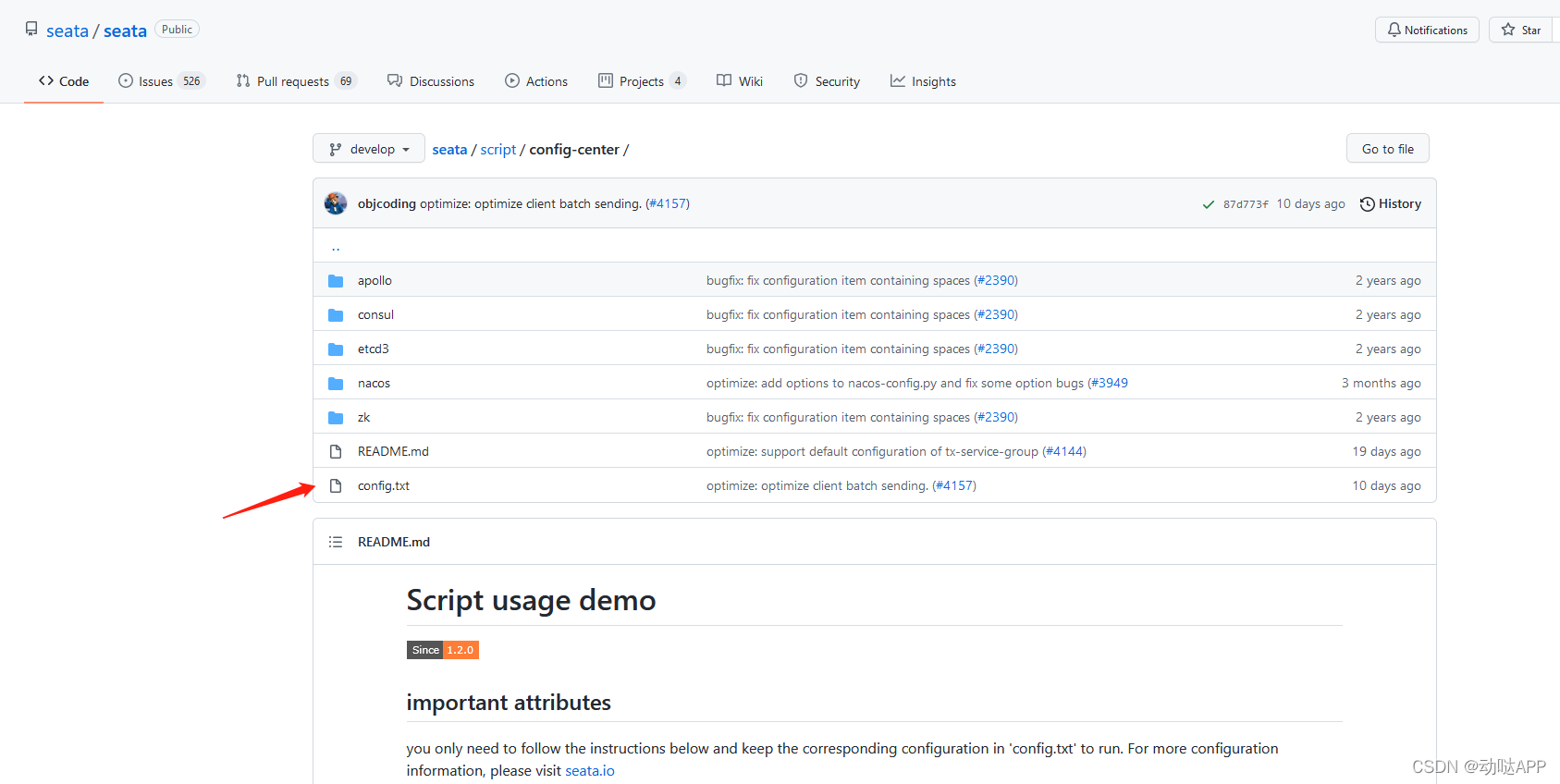Open the nacos folder
Screen dimensions: 1560x784
374,383
